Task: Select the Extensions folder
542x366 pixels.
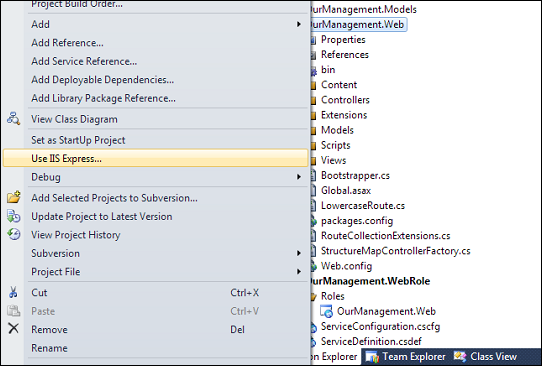Action: click(344, 115)
